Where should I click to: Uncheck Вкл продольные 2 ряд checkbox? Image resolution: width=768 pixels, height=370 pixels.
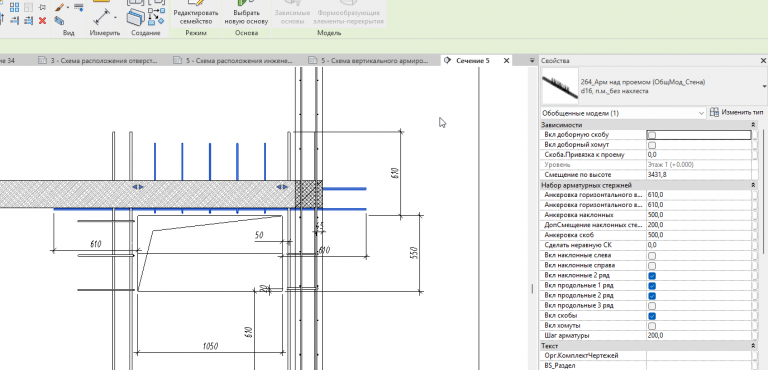coord(651,296)
